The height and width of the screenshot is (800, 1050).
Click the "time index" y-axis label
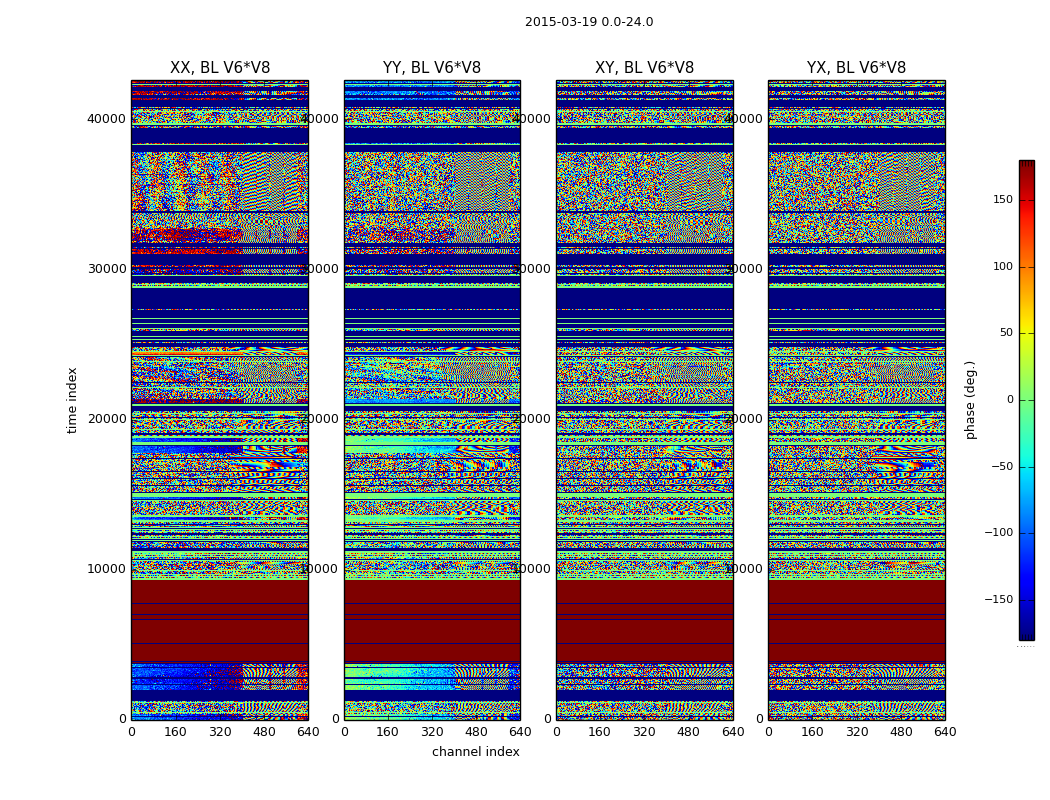(72, 400)
